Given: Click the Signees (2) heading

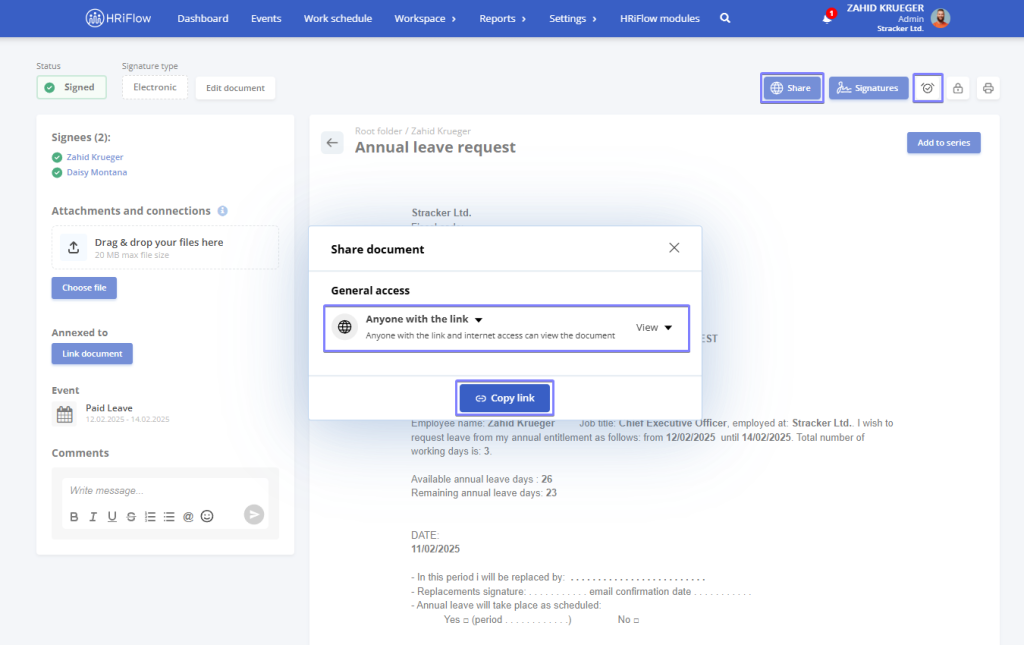Looking at the screenshot, I should (x=81, y=137).
